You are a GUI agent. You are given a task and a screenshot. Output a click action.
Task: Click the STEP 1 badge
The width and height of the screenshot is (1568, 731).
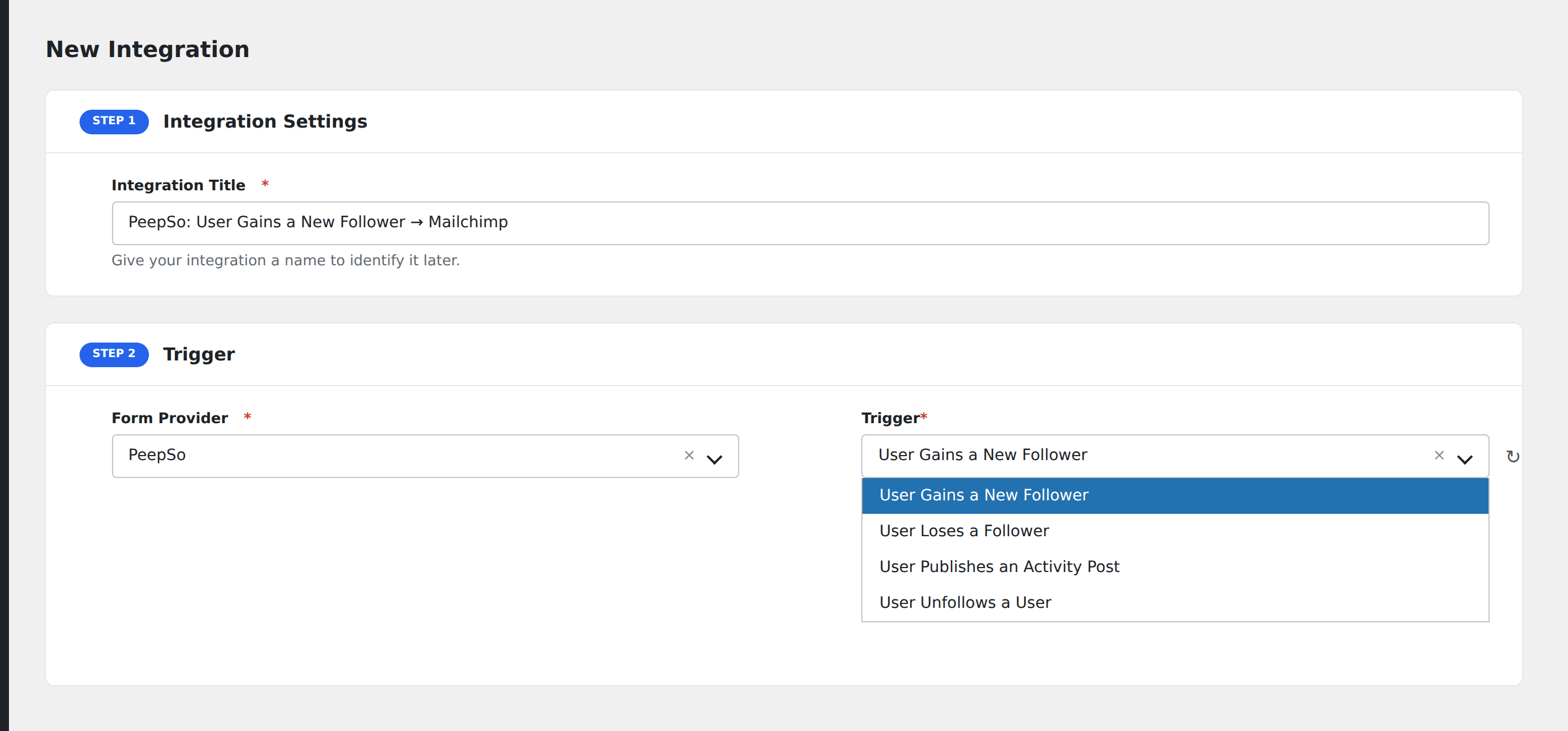114,121
